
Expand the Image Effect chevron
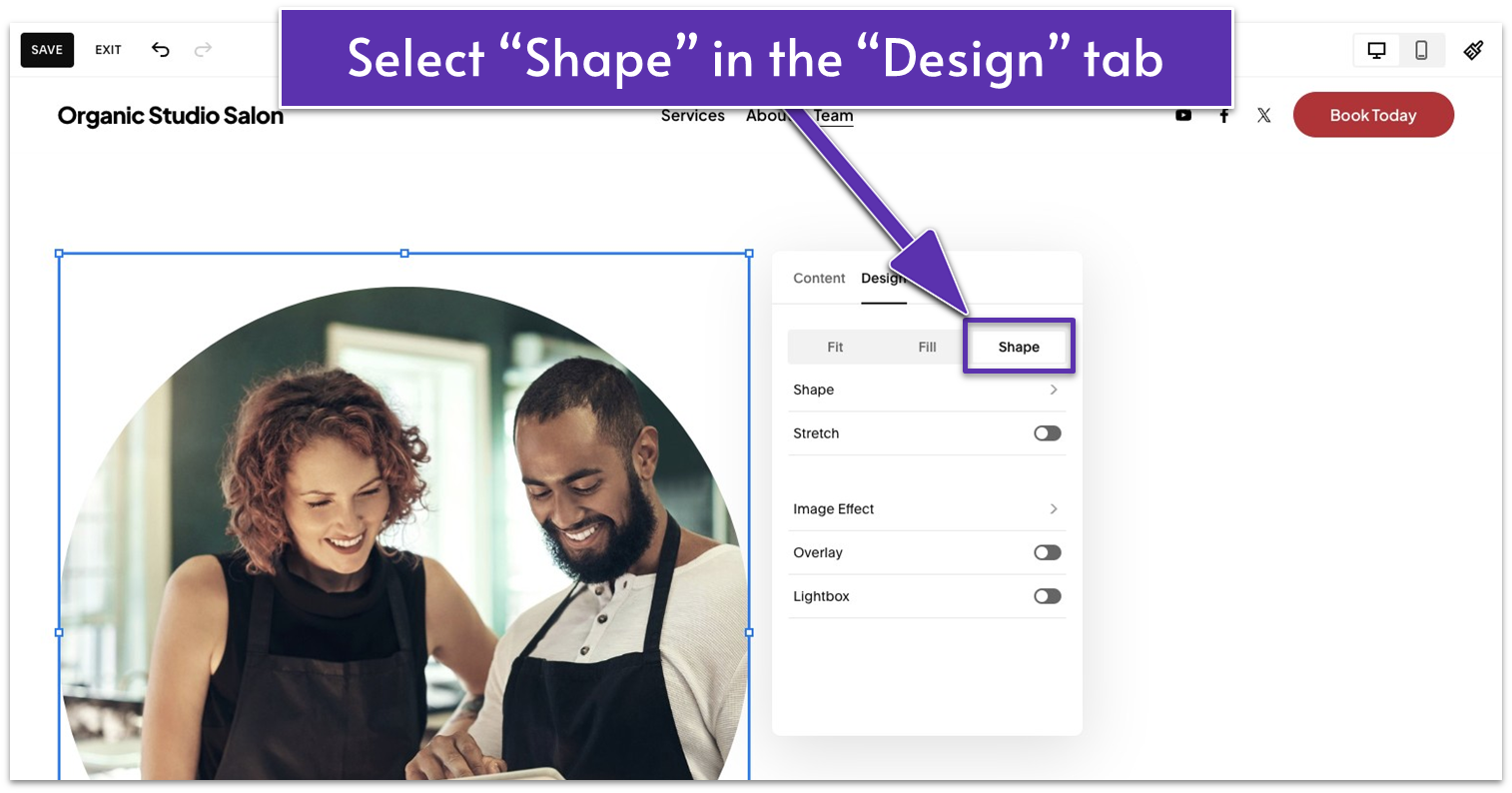point(1054,509)
